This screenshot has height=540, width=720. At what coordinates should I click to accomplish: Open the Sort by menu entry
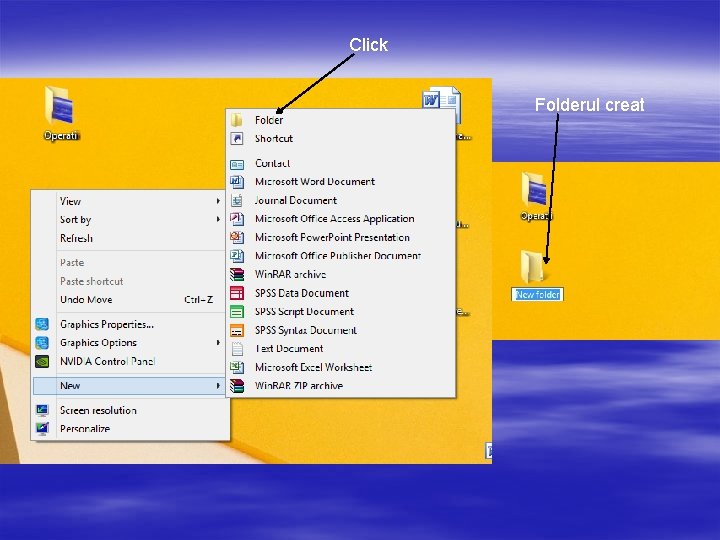[x=130, y=219]
